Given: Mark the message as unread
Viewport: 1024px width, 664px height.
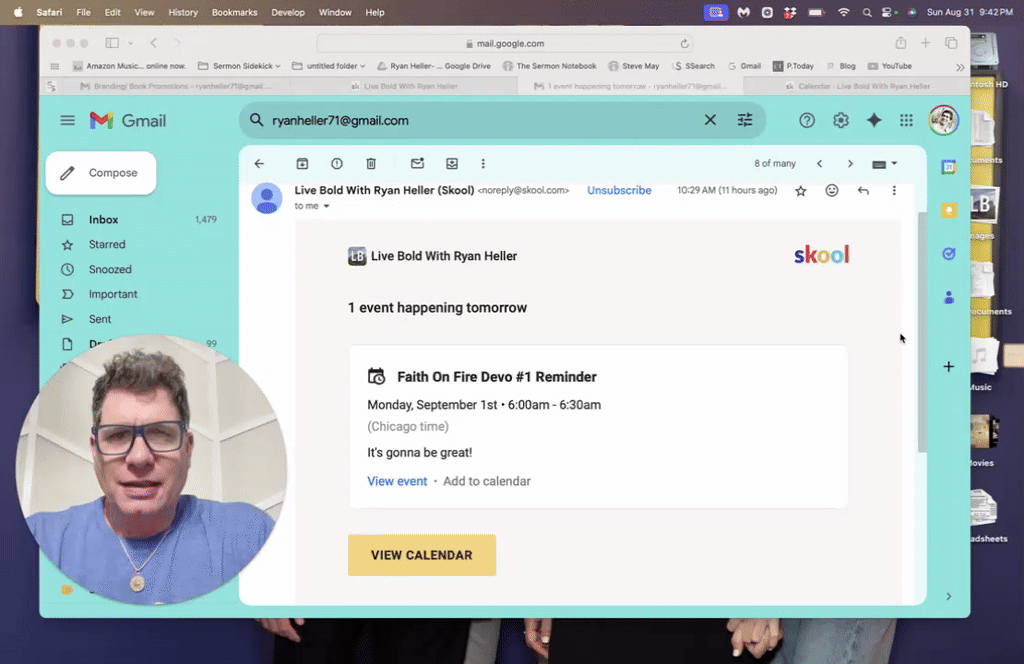Looking at the screenshot, I should coord(417,164).
